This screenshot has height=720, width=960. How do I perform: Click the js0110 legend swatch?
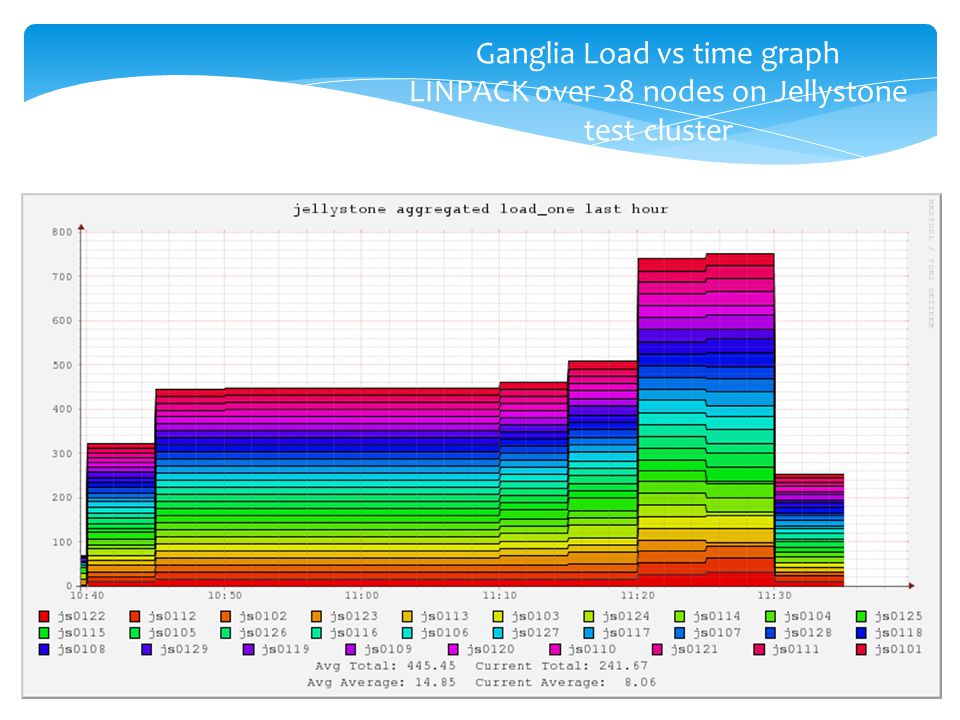pos(555,649)
